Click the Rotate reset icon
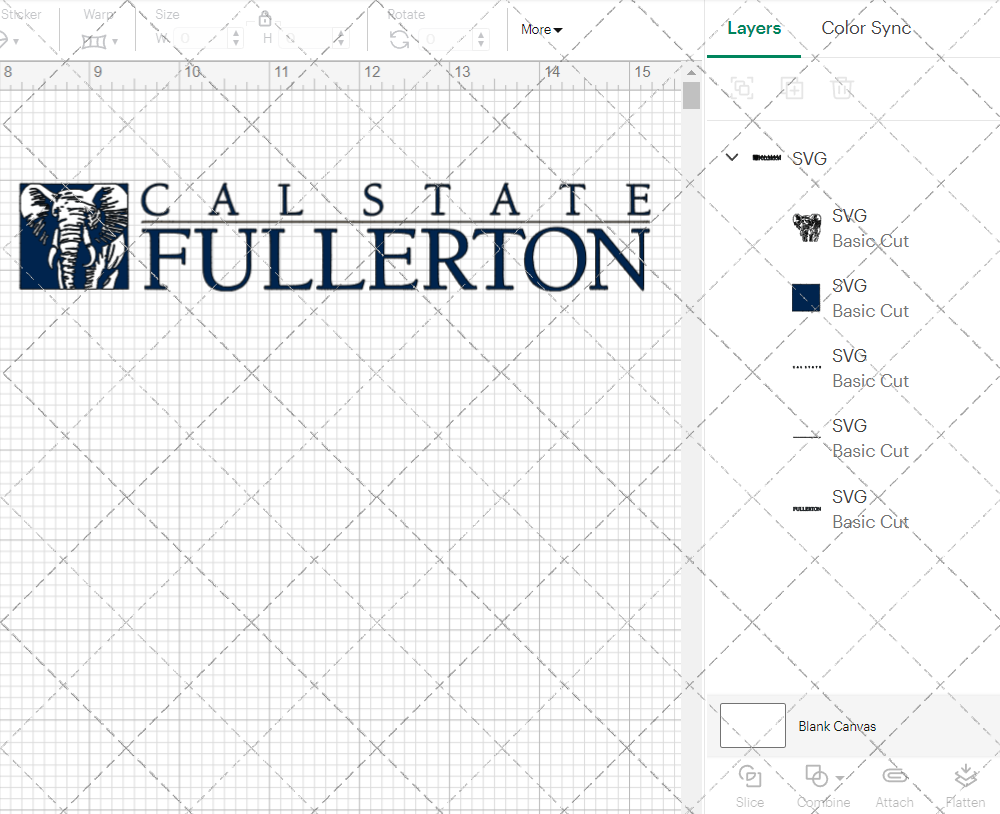This screenshot has height=814, width=1000. [398, 41]
